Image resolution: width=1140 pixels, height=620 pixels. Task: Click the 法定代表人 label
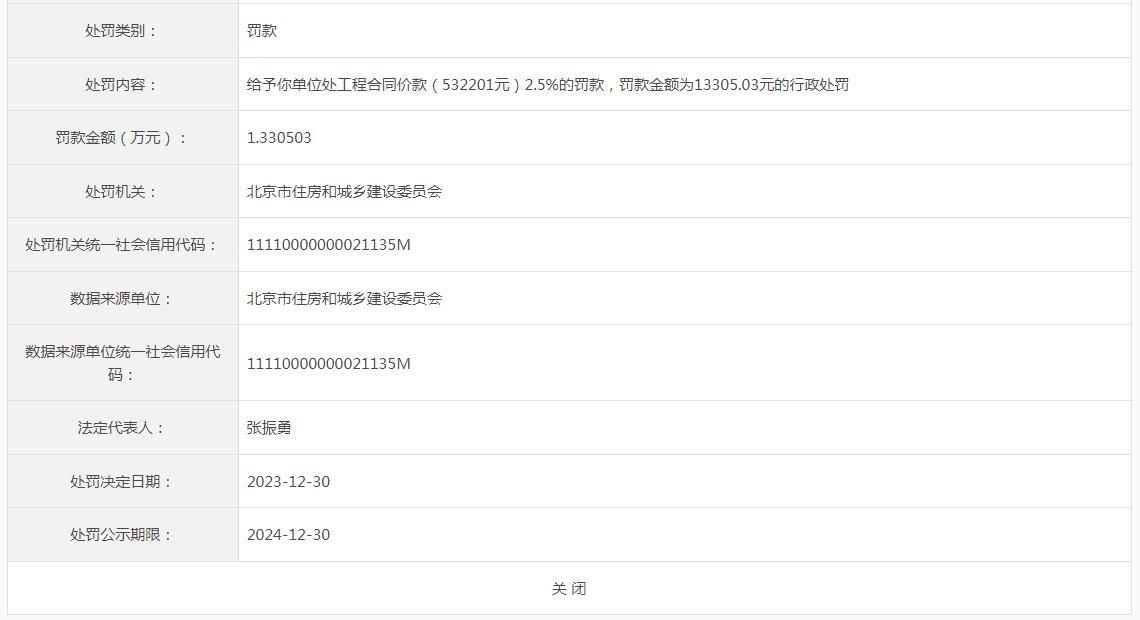pyautogui.click(x=121, y=427)
